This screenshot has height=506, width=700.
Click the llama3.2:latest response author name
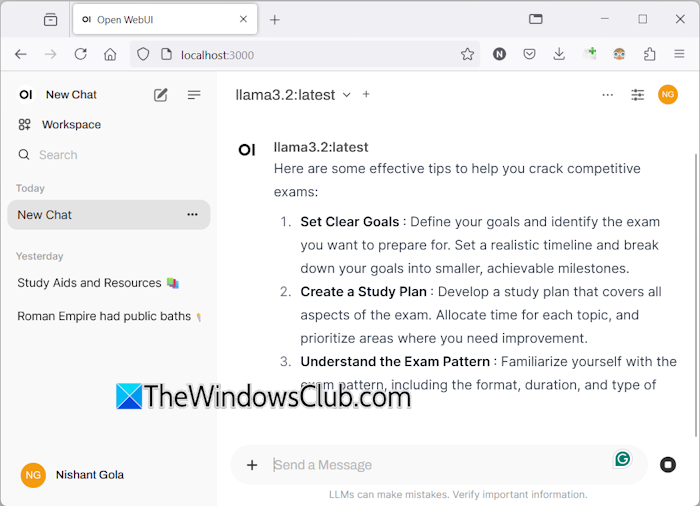(321, 147)
